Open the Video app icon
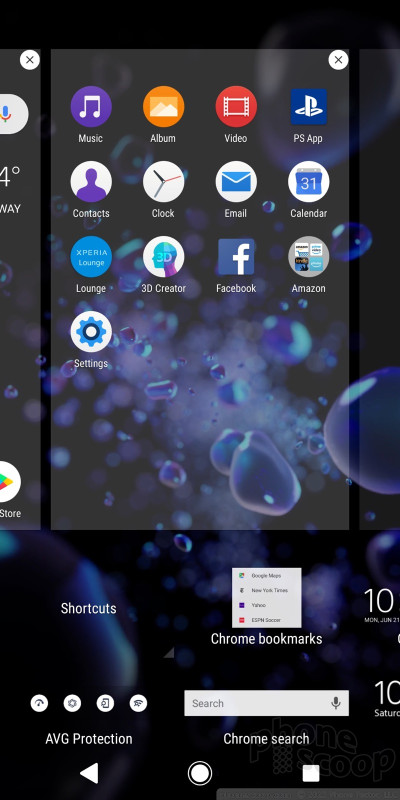This screenshot has width=400, height=800. click(236, 107)
